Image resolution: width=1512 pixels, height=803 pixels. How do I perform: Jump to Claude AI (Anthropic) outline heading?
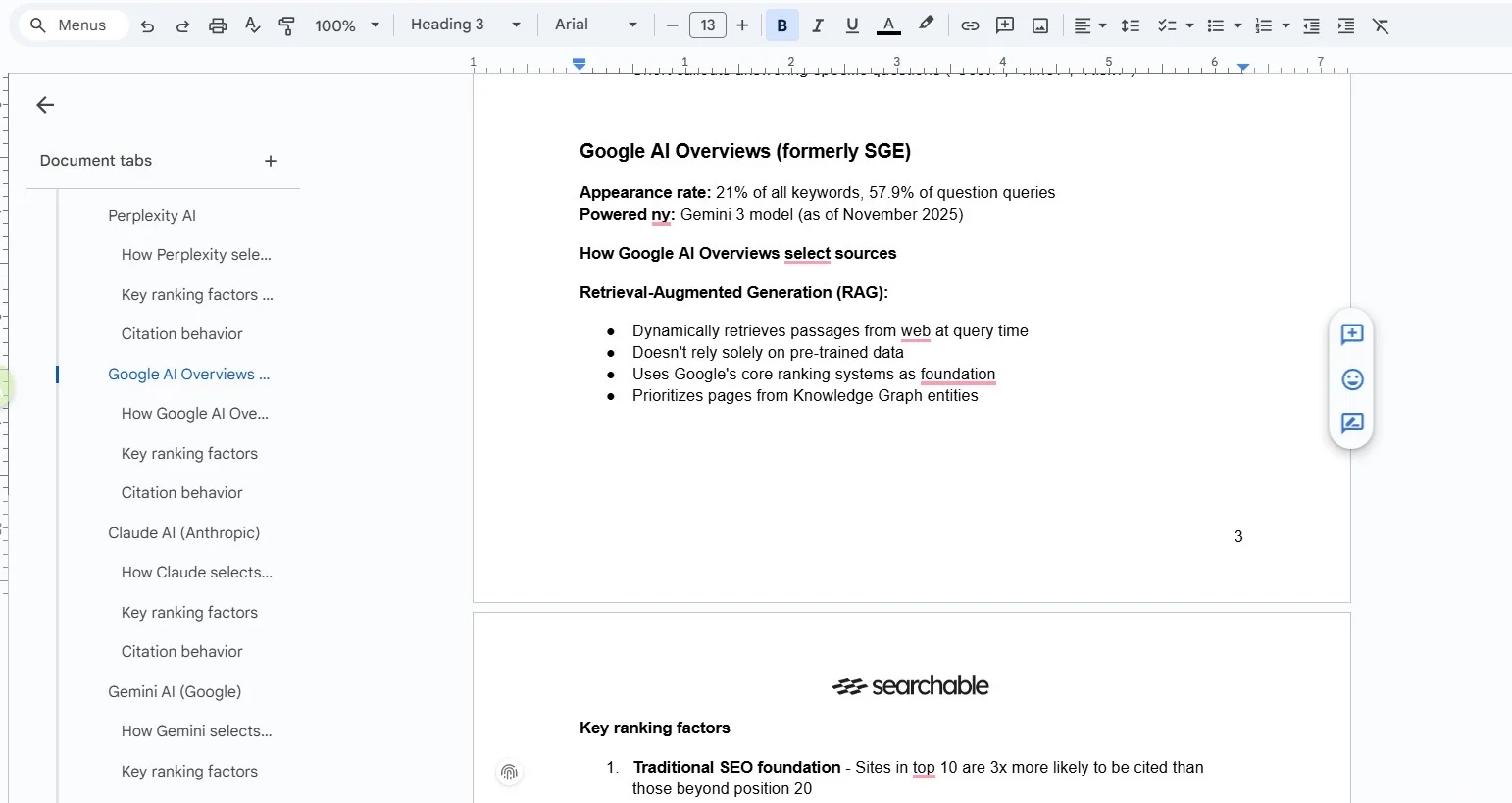183,532
